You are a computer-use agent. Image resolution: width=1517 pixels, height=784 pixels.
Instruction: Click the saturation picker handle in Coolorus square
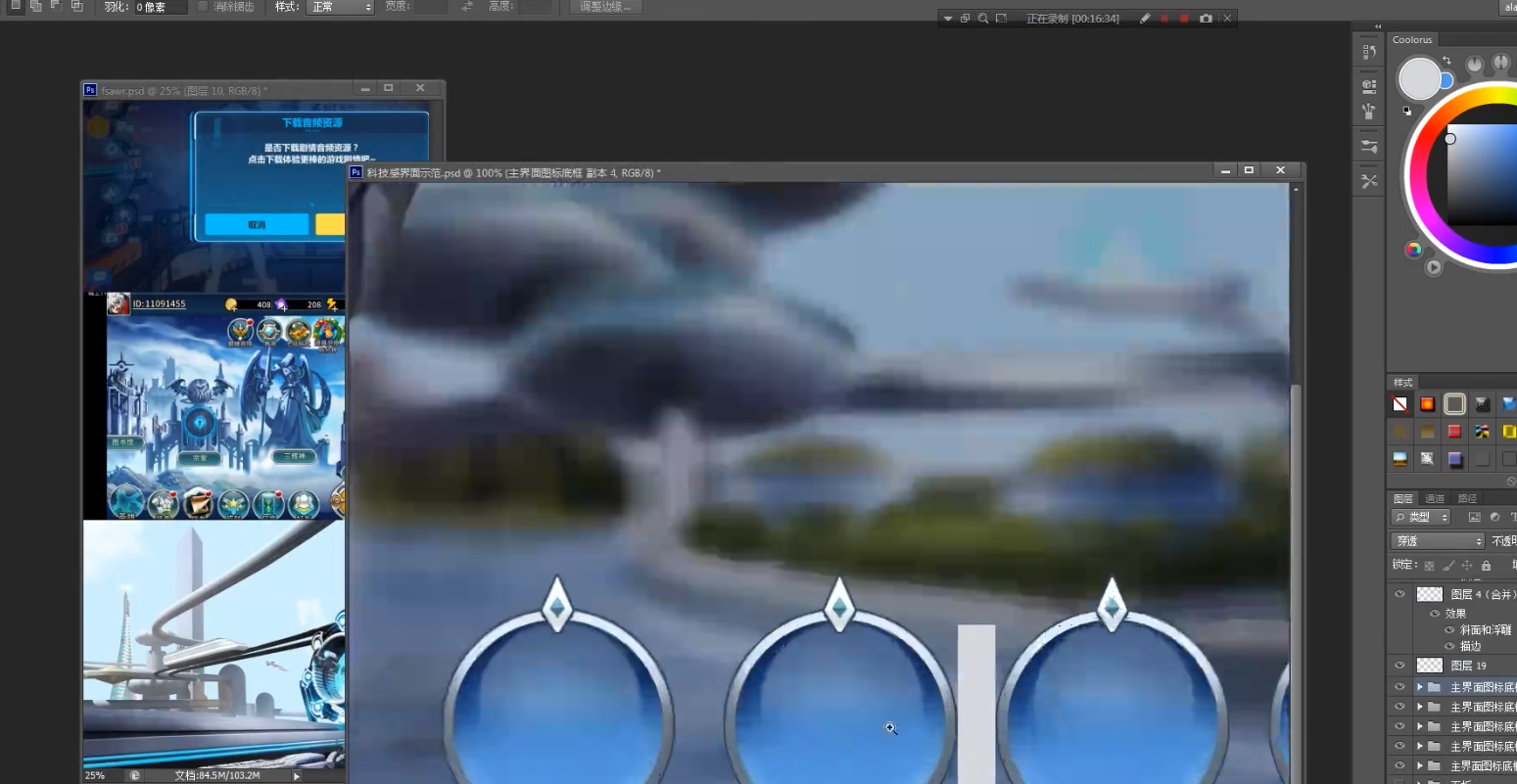tap(1450, 139)
